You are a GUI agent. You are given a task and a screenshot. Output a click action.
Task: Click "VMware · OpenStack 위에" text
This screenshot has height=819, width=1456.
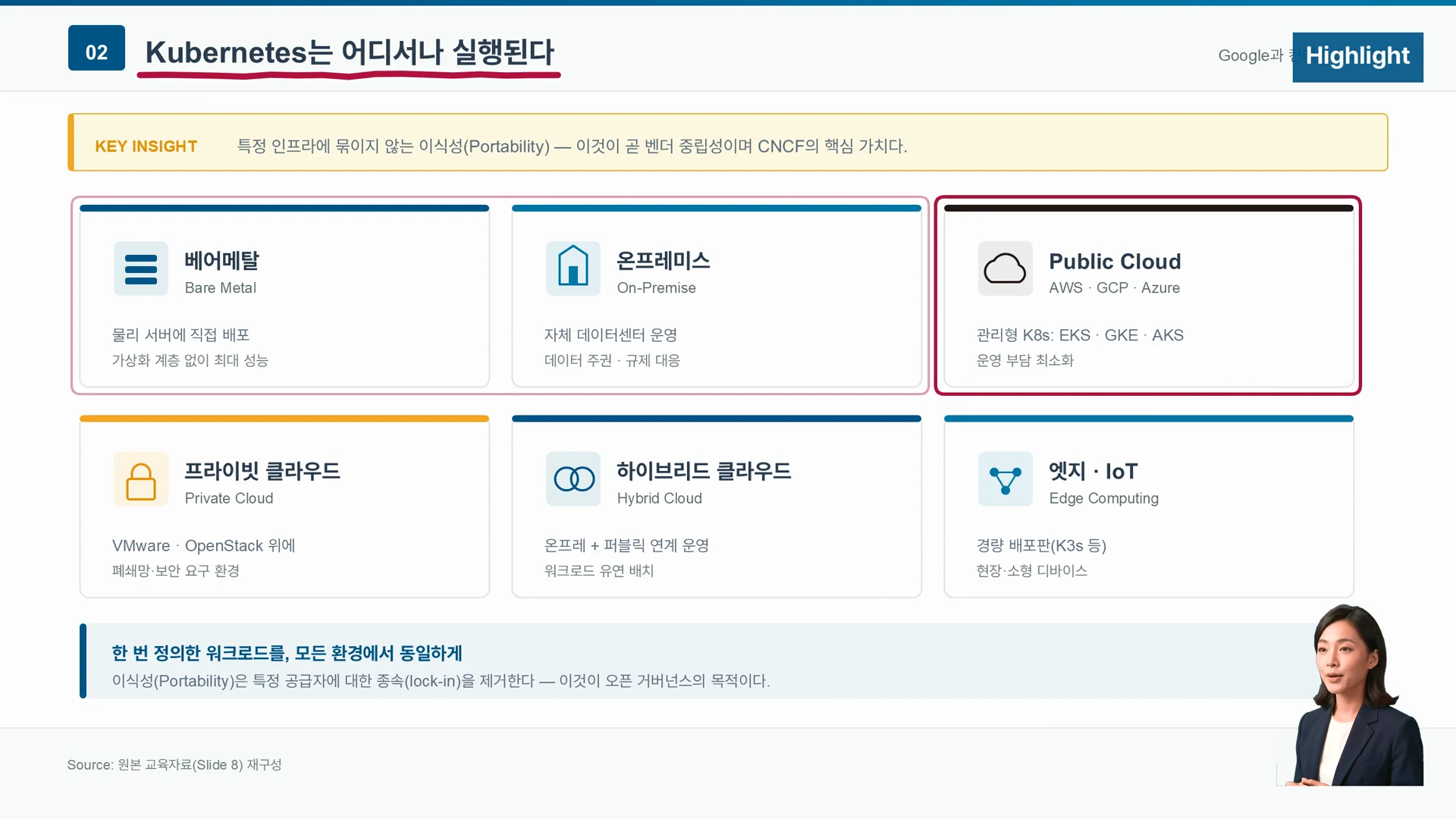click(x=204, y=546)
